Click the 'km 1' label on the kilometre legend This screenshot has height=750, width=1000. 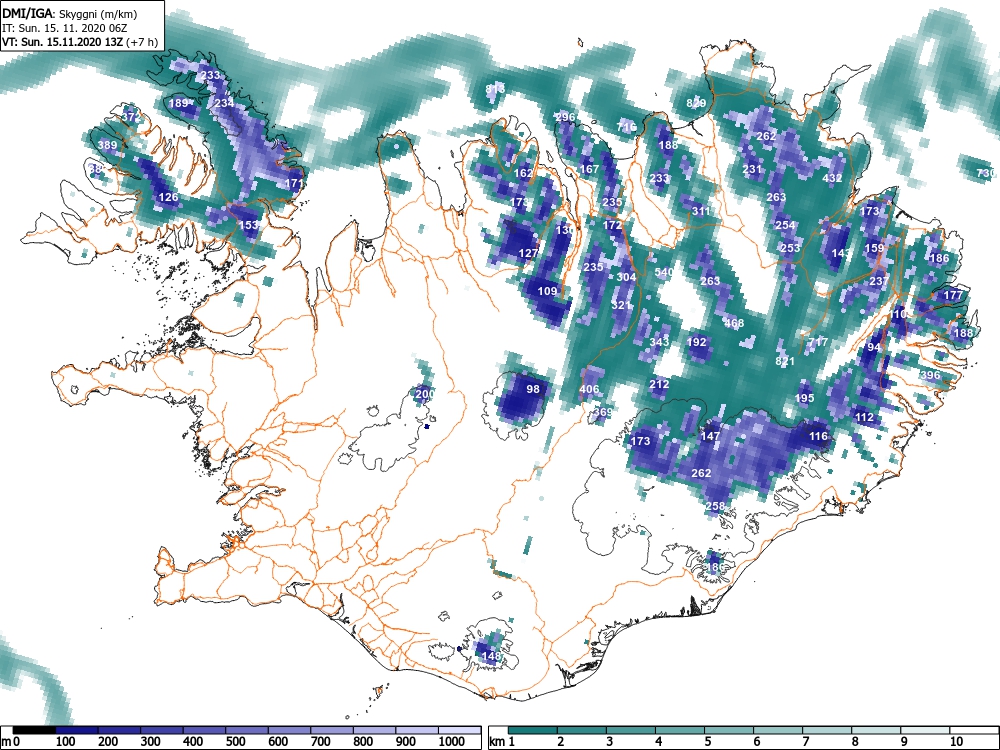[503, 742]
